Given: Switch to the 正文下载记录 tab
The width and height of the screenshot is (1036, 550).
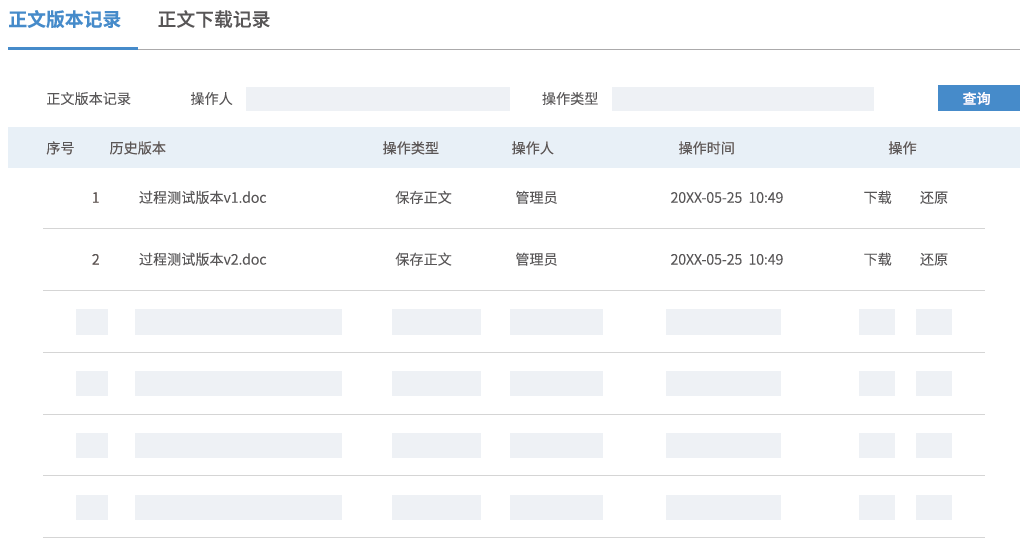Looking at the screenshot, I should pyautogui.click(x=214, y=20).
